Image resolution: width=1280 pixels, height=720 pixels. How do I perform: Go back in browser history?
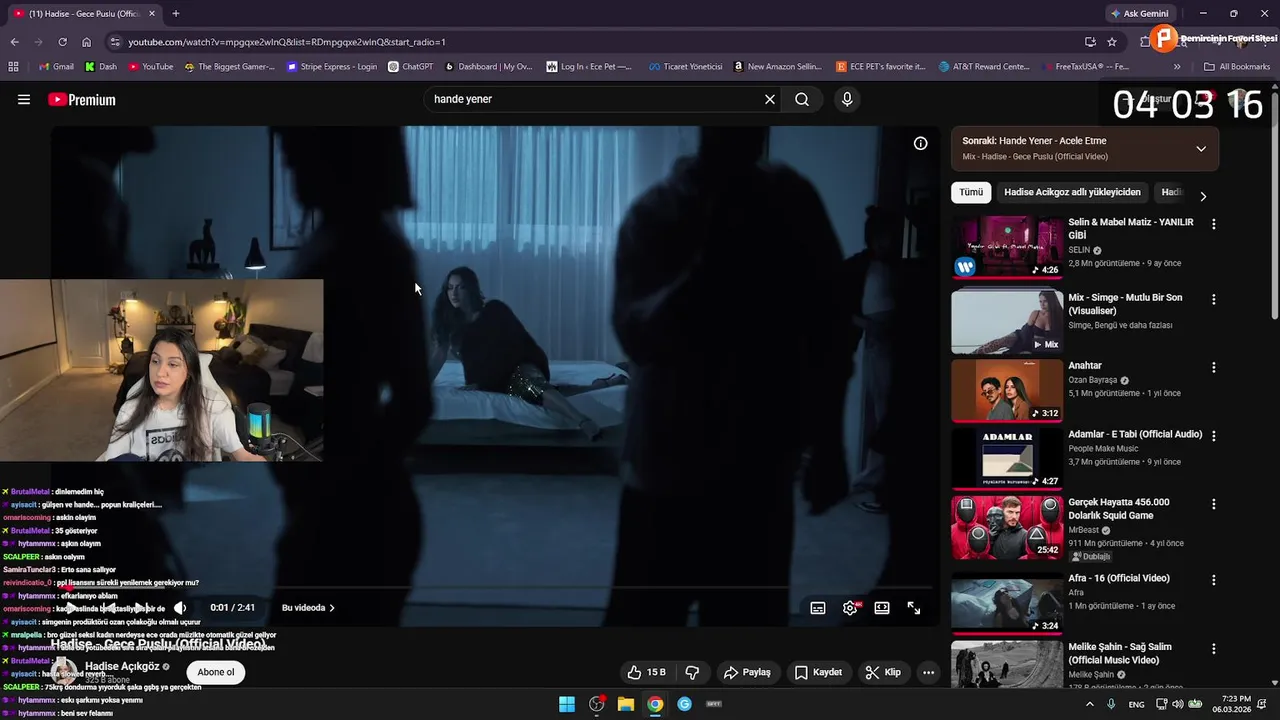point(14,42)
